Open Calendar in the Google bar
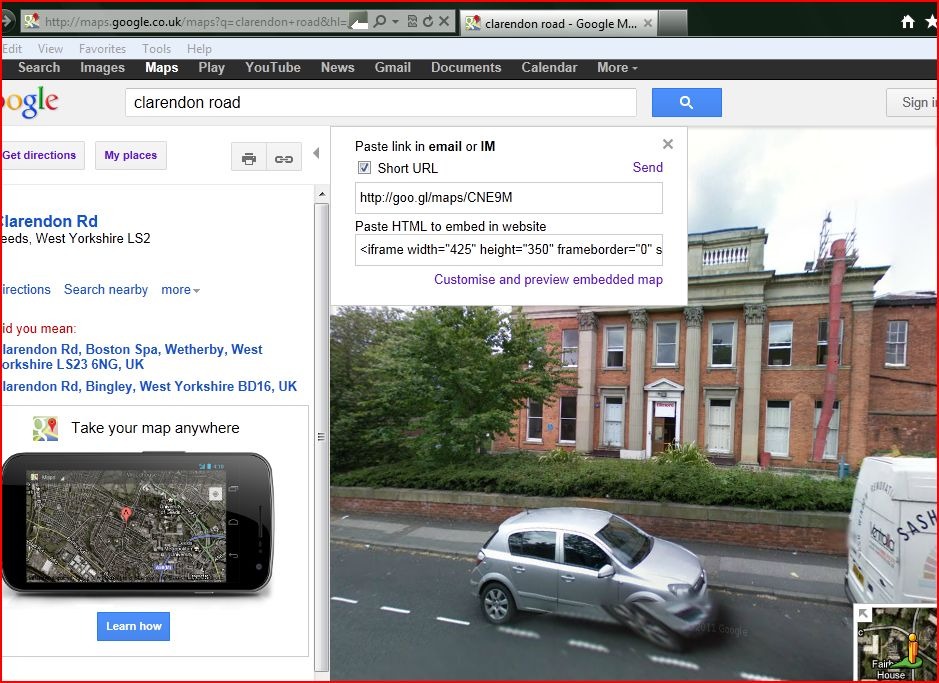 549,68
